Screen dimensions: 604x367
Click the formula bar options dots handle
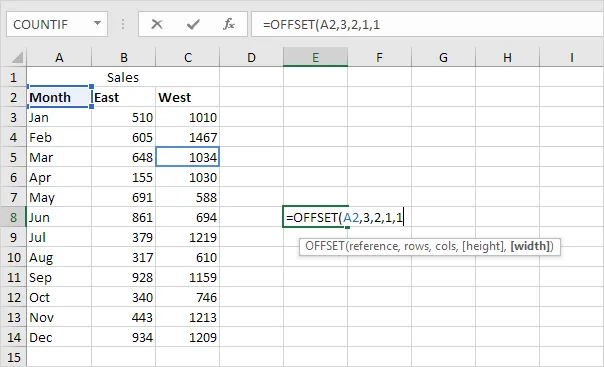(123, 24)
